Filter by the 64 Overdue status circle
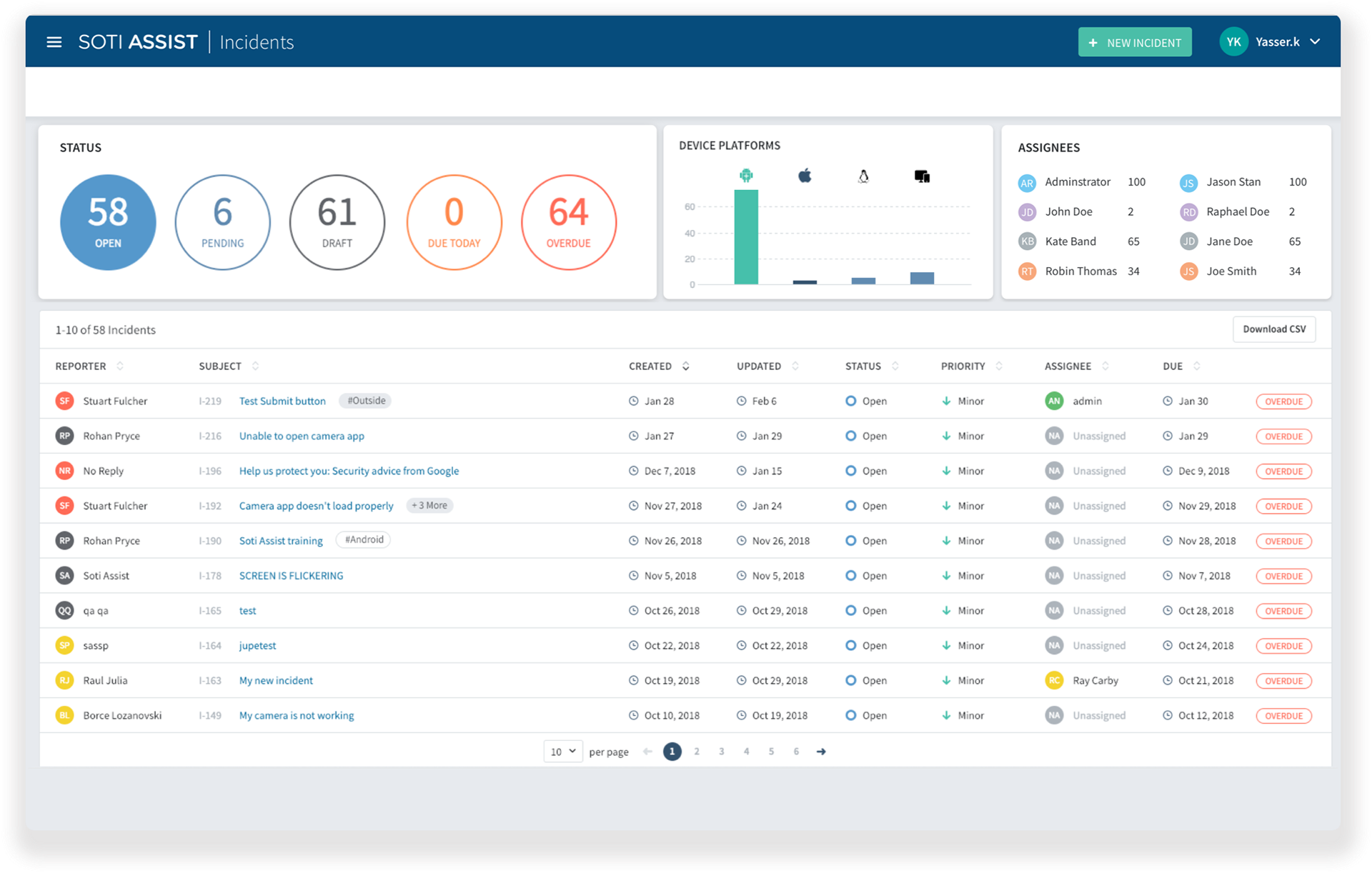Screen dimensions: 1372x873 pyautogui.click(x=569, y=222)
